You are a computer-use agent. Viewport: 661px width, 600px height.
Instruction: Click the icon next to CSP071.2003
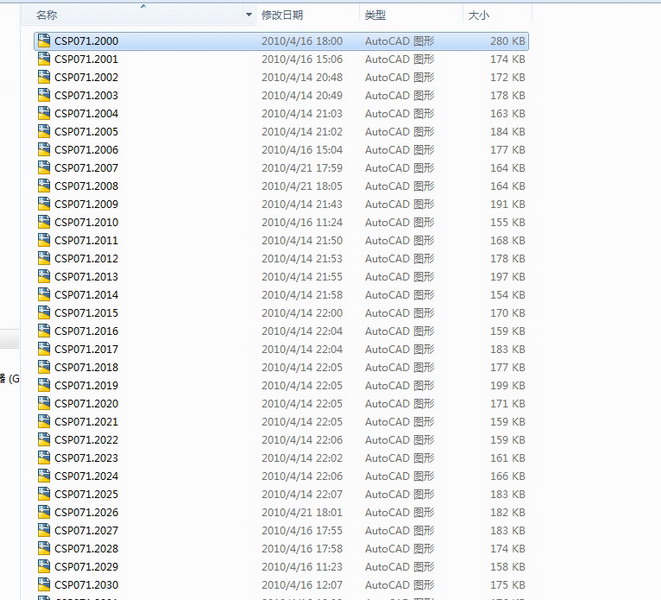pos(44,95)
